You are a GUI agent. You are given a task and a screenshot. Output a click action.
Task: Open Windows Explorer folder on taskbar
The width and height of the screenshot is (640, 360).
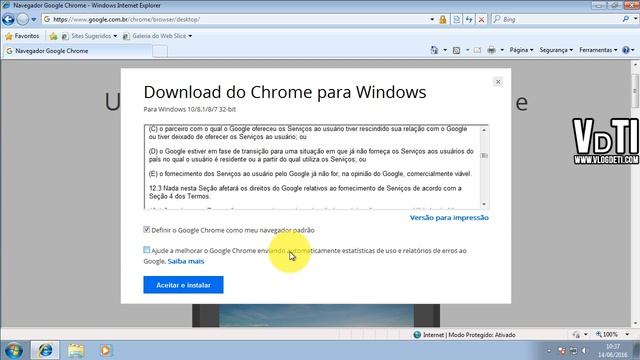click(x=76, y=350)
